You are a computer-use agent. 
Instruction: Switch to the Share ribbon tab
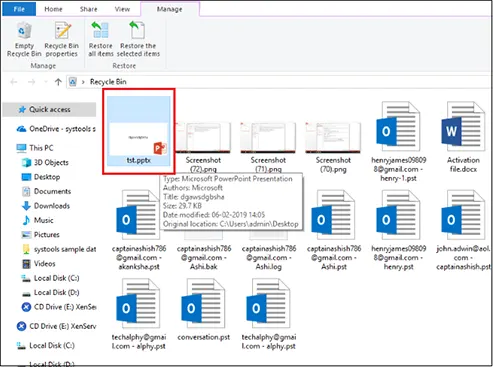(89, 9)
